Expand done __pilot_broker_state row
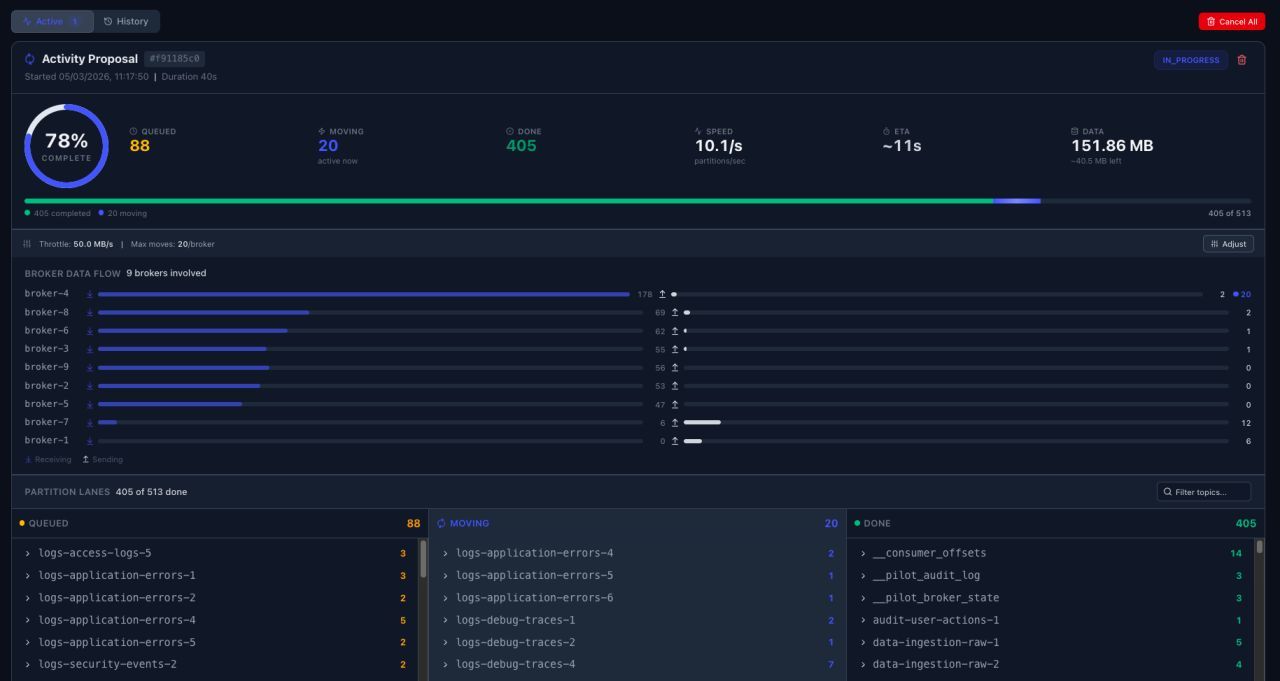Screen dimensions: 1280x681 coord(1050,598)
